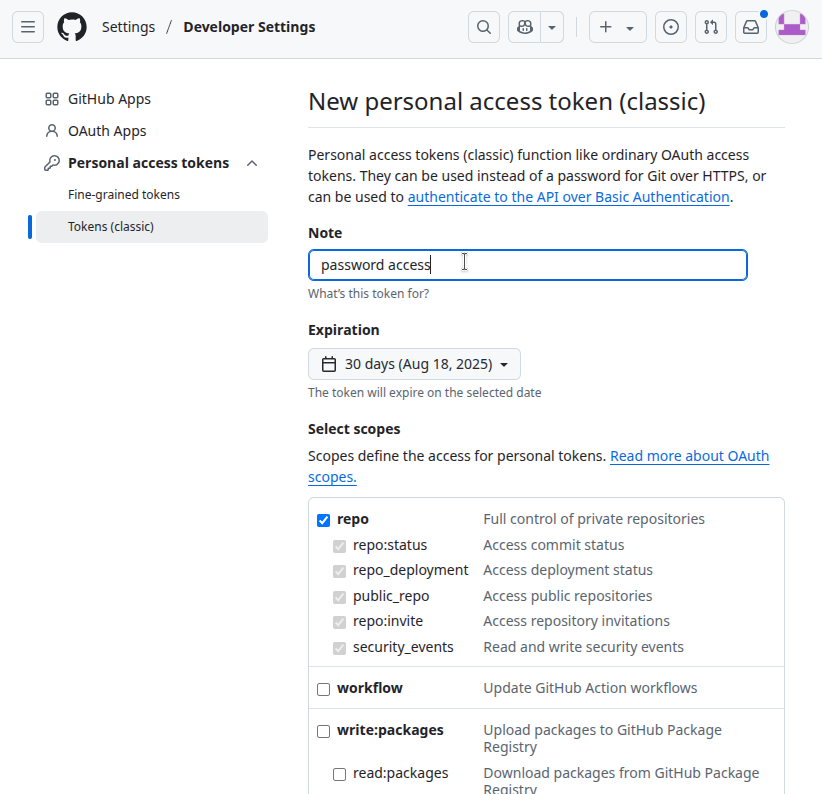Screen dimensions: 822x794
Task: Open the hamburger navigation menu
Action: tap(28, 28)
